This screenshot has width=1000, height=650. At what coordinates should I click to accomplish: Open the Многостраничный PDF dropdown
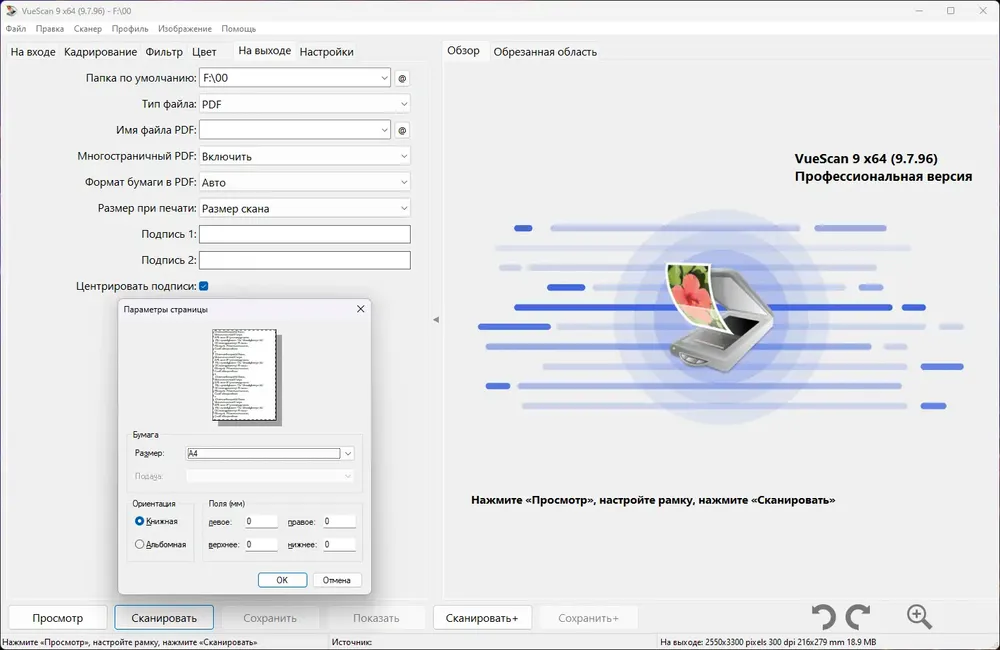tap(404, 156)
